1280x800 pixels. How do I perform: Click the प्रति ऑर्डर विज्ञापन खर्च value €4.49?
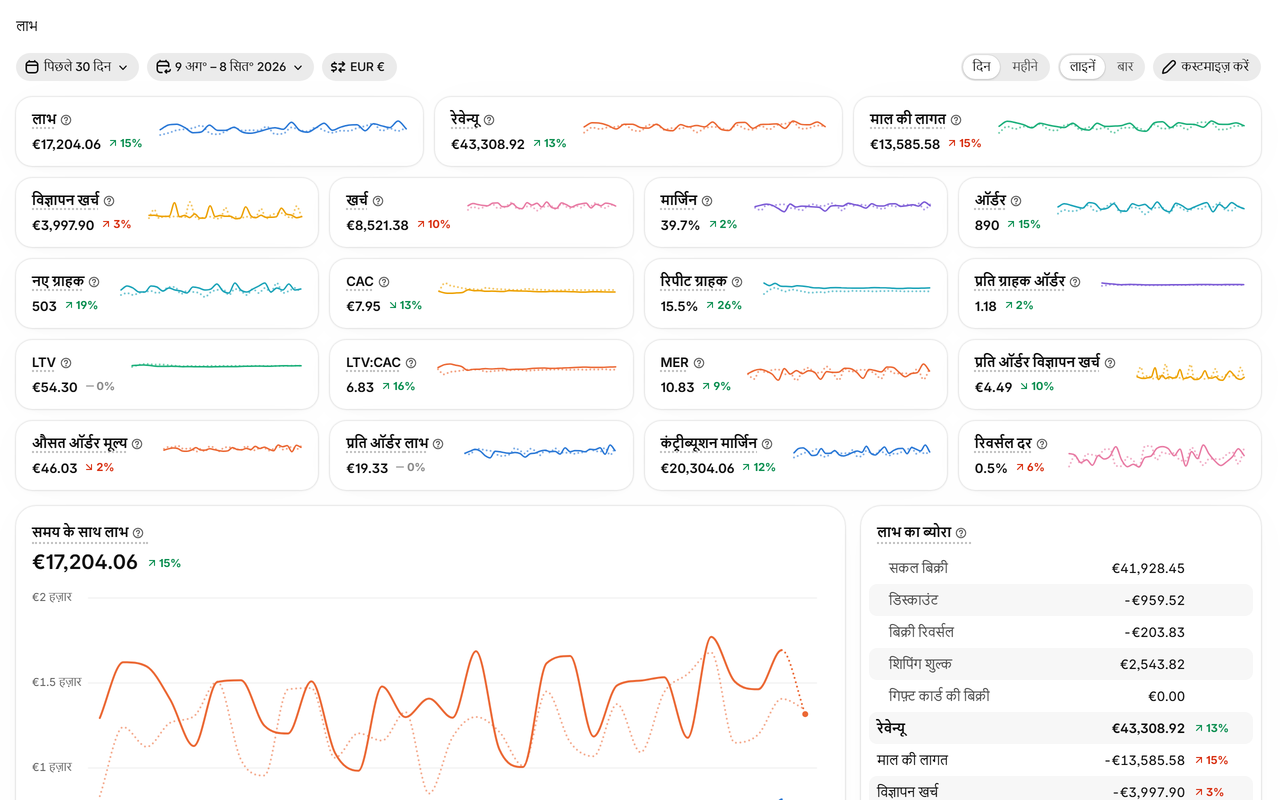(993, 387)
